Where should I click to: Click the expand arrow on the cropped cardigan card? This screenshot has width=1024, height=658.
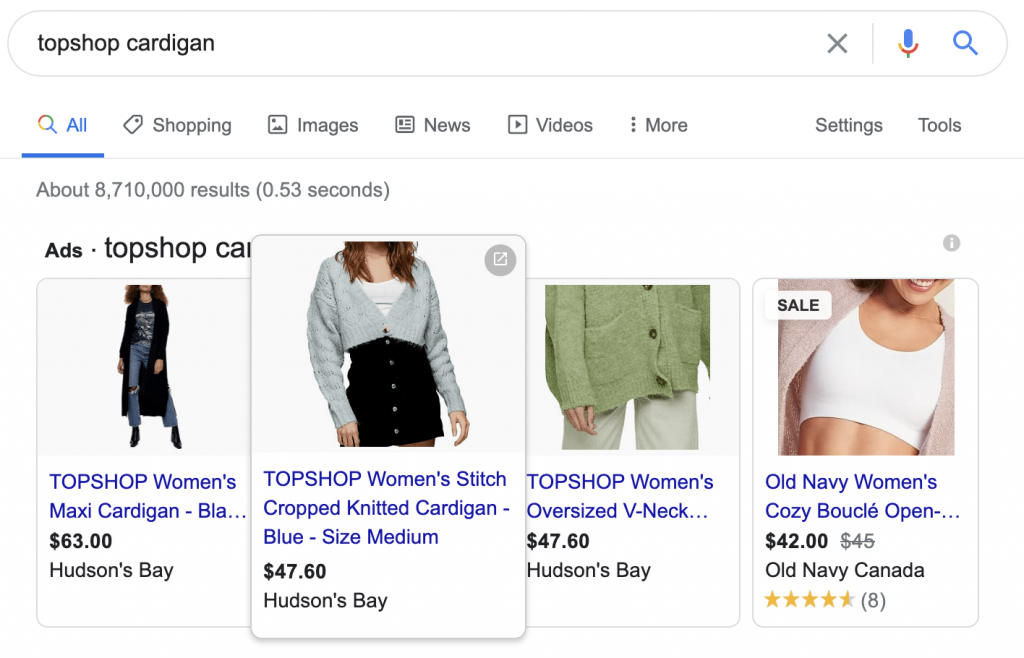point(500,259)
